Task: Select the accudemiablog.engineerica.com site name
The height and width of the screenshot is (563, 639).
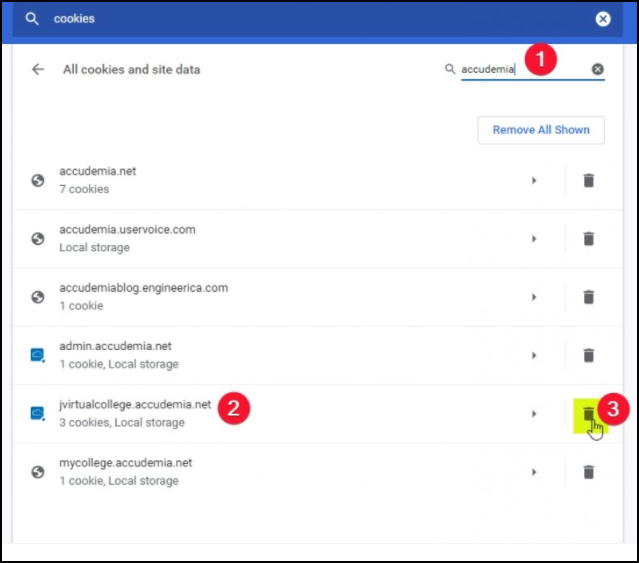Action: pyautogui.click(x=143, y=288)
